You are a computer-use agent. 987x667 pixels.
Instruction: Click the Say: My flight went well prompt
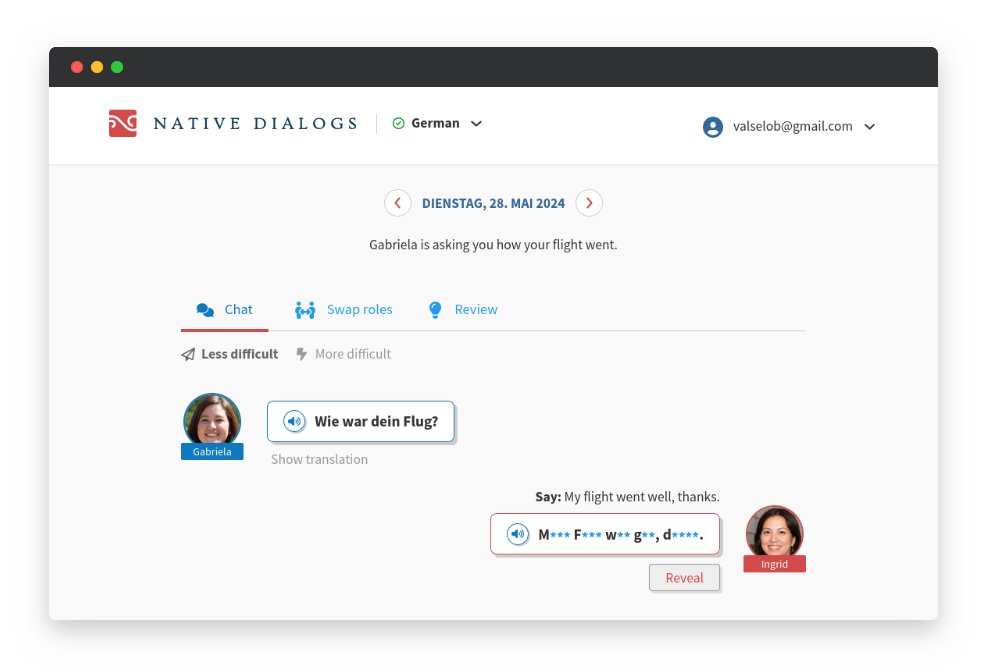(x=628, y=497)
